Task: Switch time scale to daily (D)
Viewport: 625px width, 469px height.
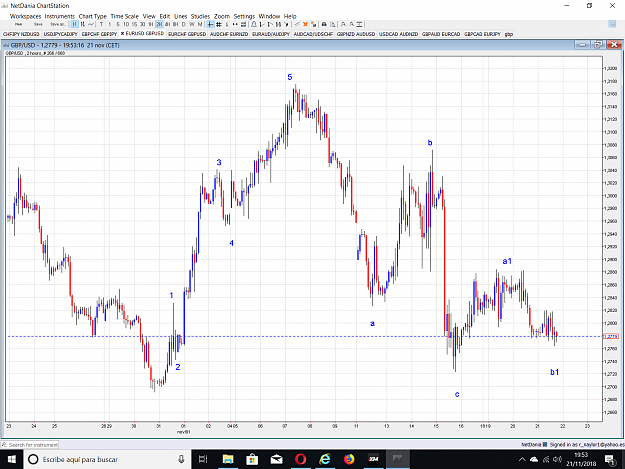Action: tap(184, 24)
